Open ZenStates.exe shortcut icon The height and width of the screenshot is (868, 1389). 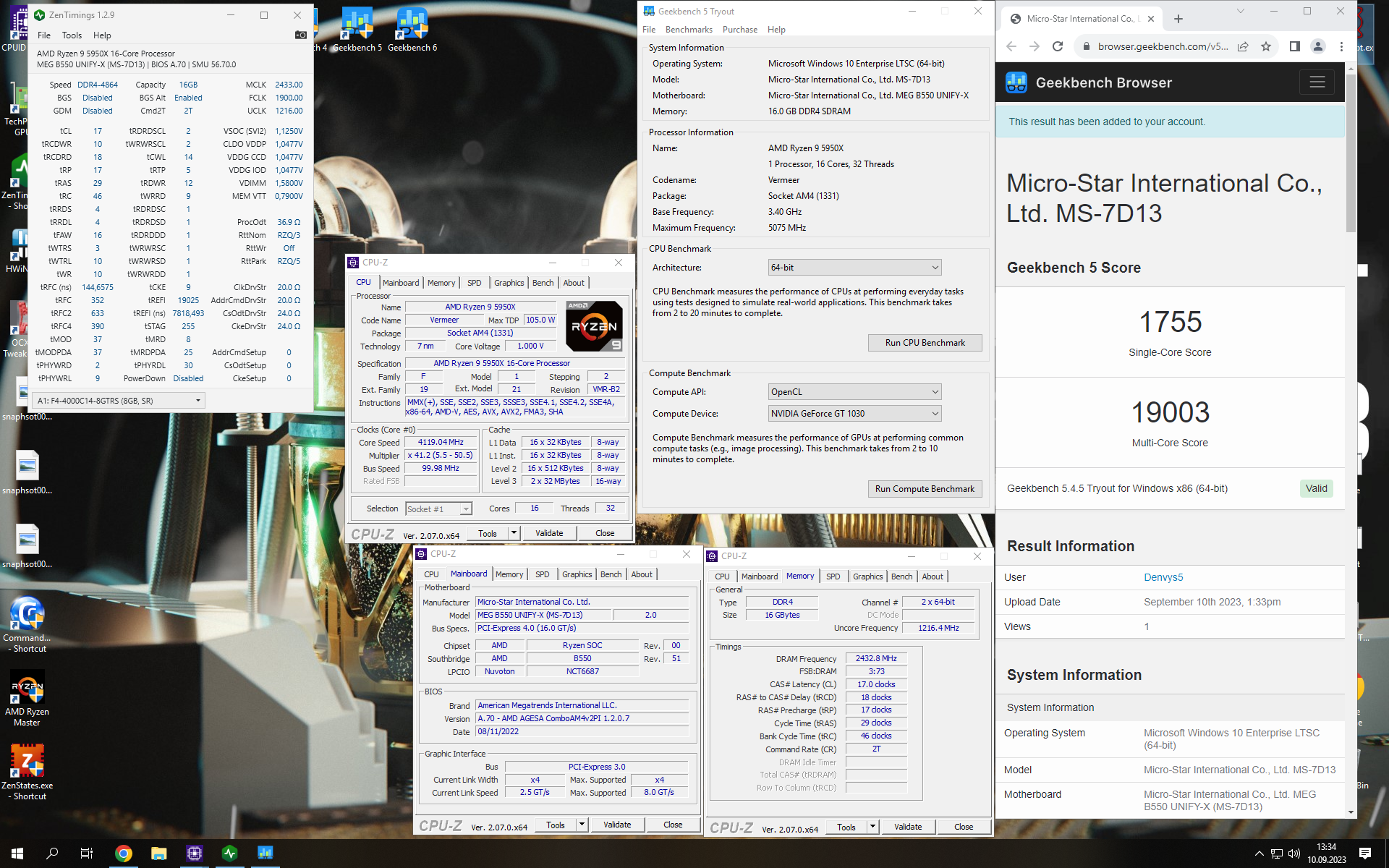pos(27,773)
